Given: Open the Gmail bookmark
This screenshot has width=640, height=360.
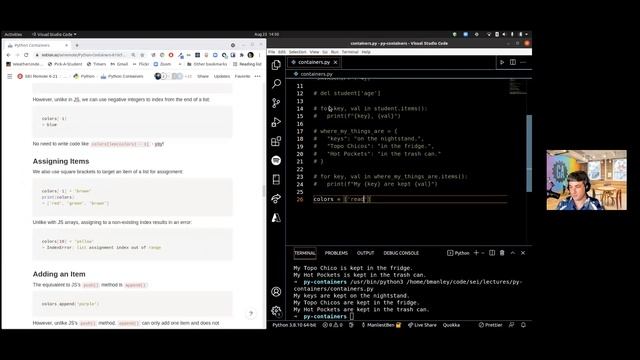Looking at the screenshot, I should coord(119,64).
